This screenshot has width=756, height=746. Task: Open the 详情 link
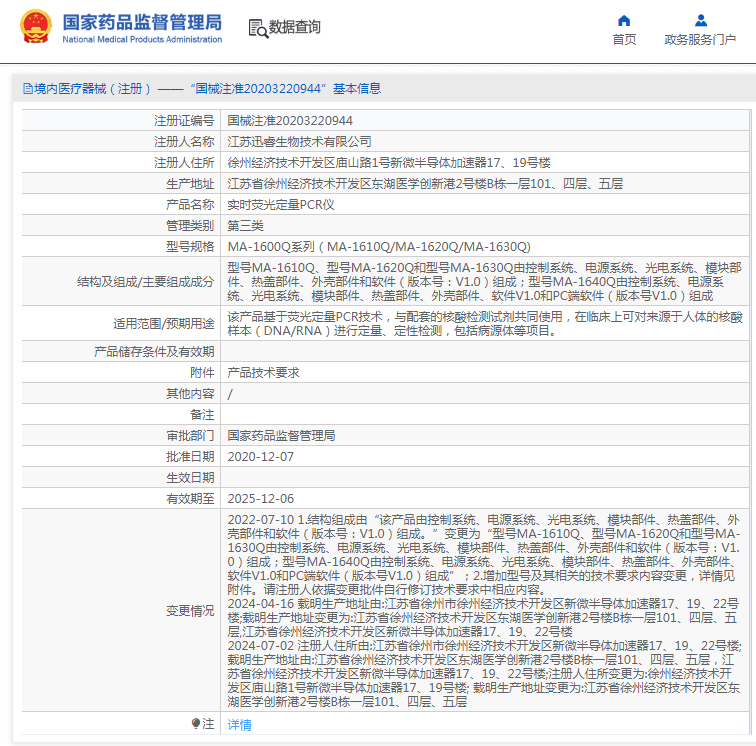[239, 724]
